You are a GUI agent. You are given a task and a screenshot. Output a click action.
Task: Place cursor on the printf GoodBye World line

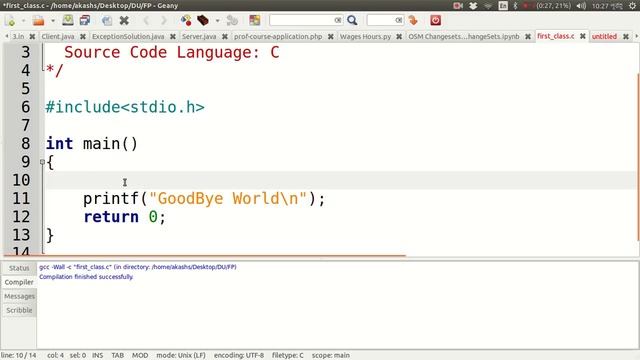tap(204, 199)
